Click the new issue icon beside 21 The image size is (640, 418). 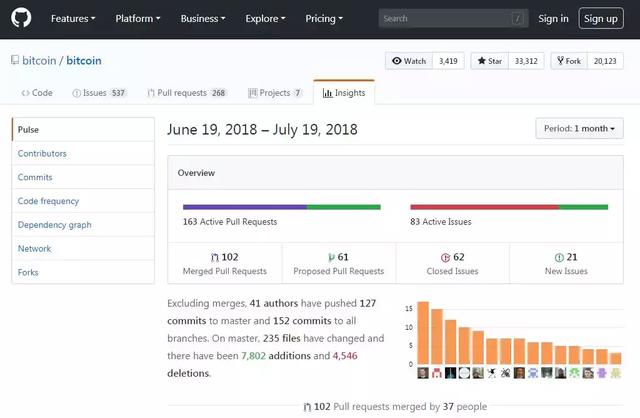tap(559, 257)
